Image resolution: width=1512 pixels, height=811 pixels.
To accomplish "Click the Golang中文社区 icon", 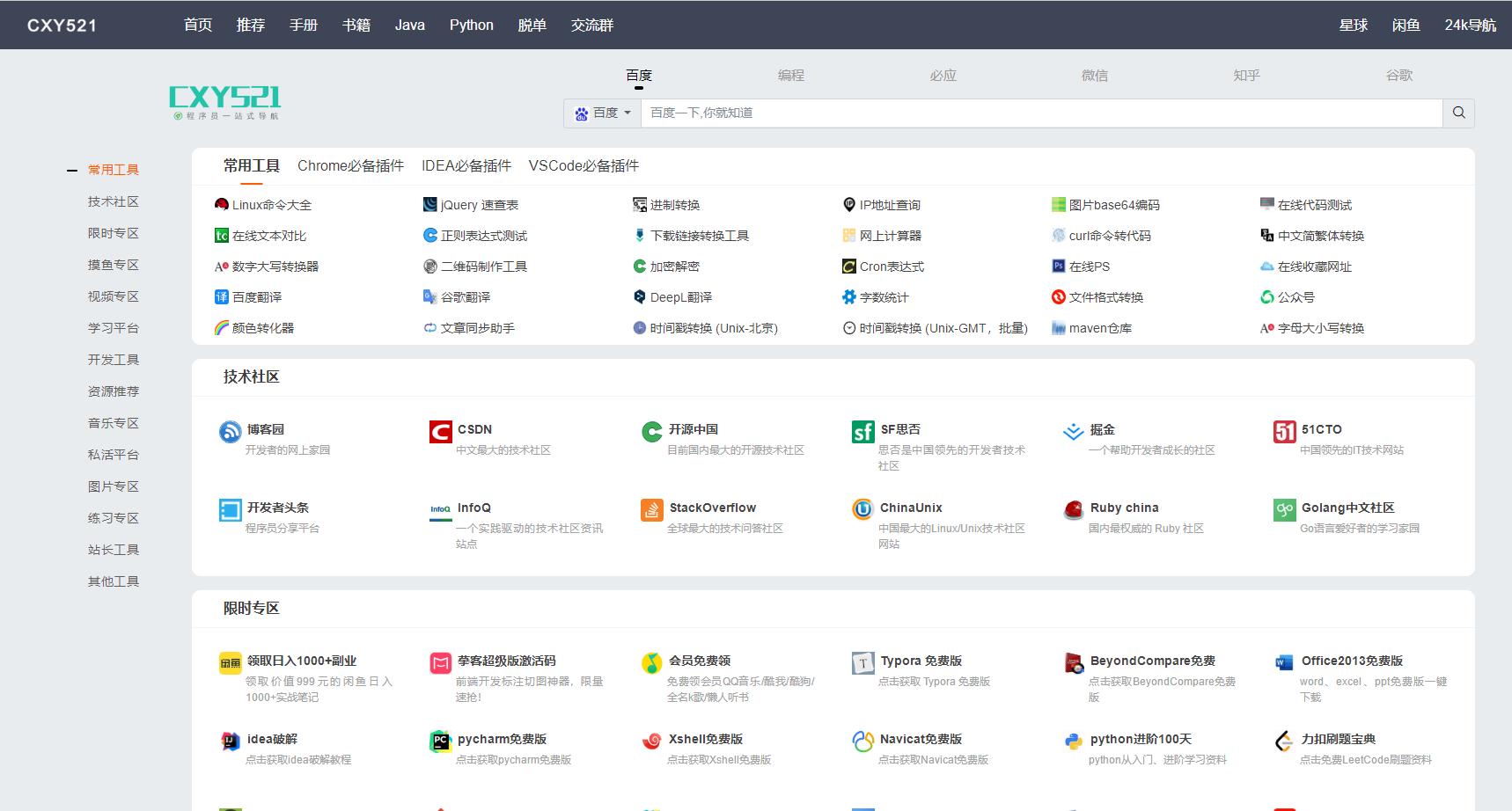I will tap(1284, 510).
